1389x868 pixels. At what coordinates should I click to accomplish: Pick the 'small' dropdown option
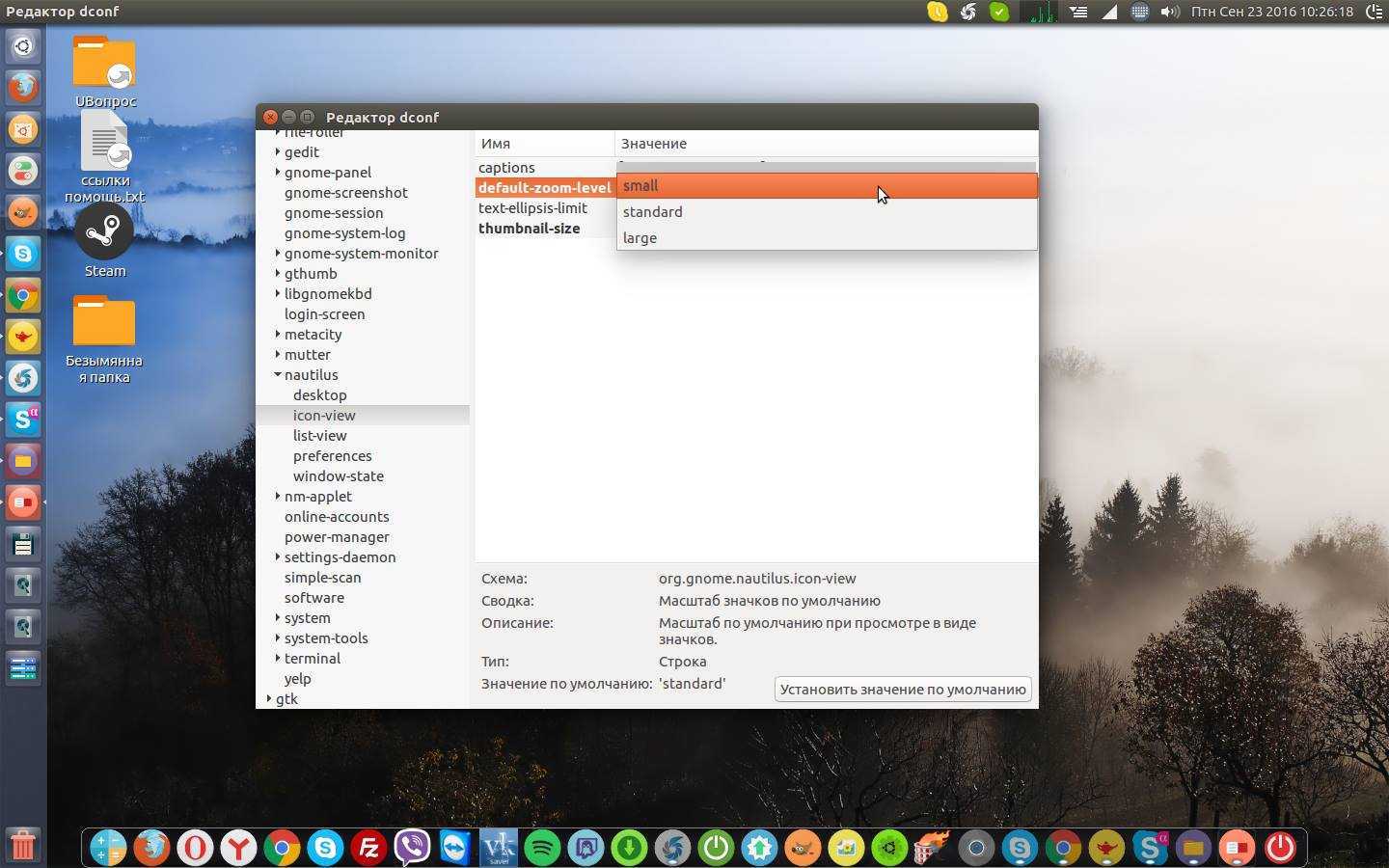point(640,186)
